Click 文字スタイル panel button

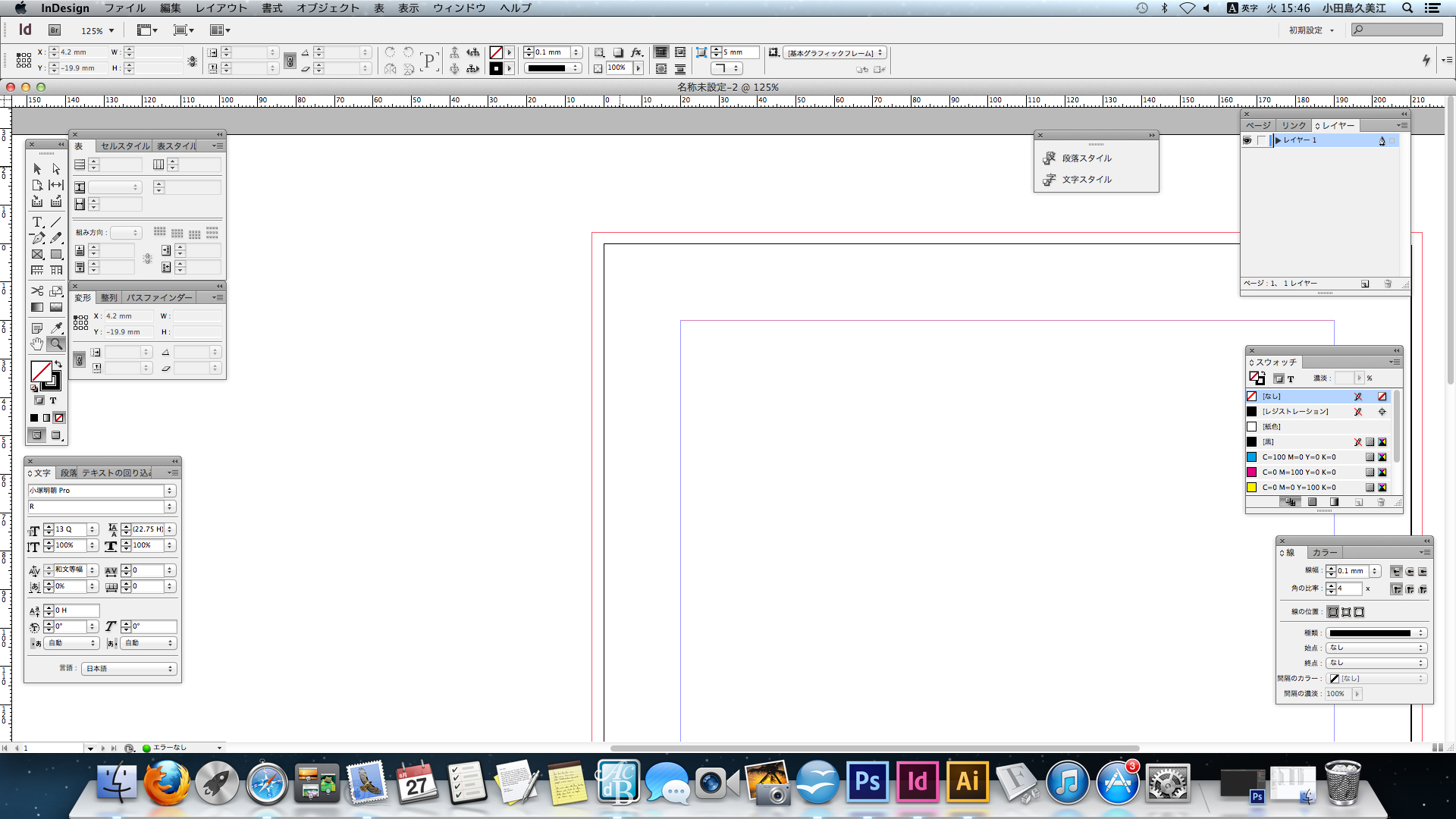(x=1086, y=180)
